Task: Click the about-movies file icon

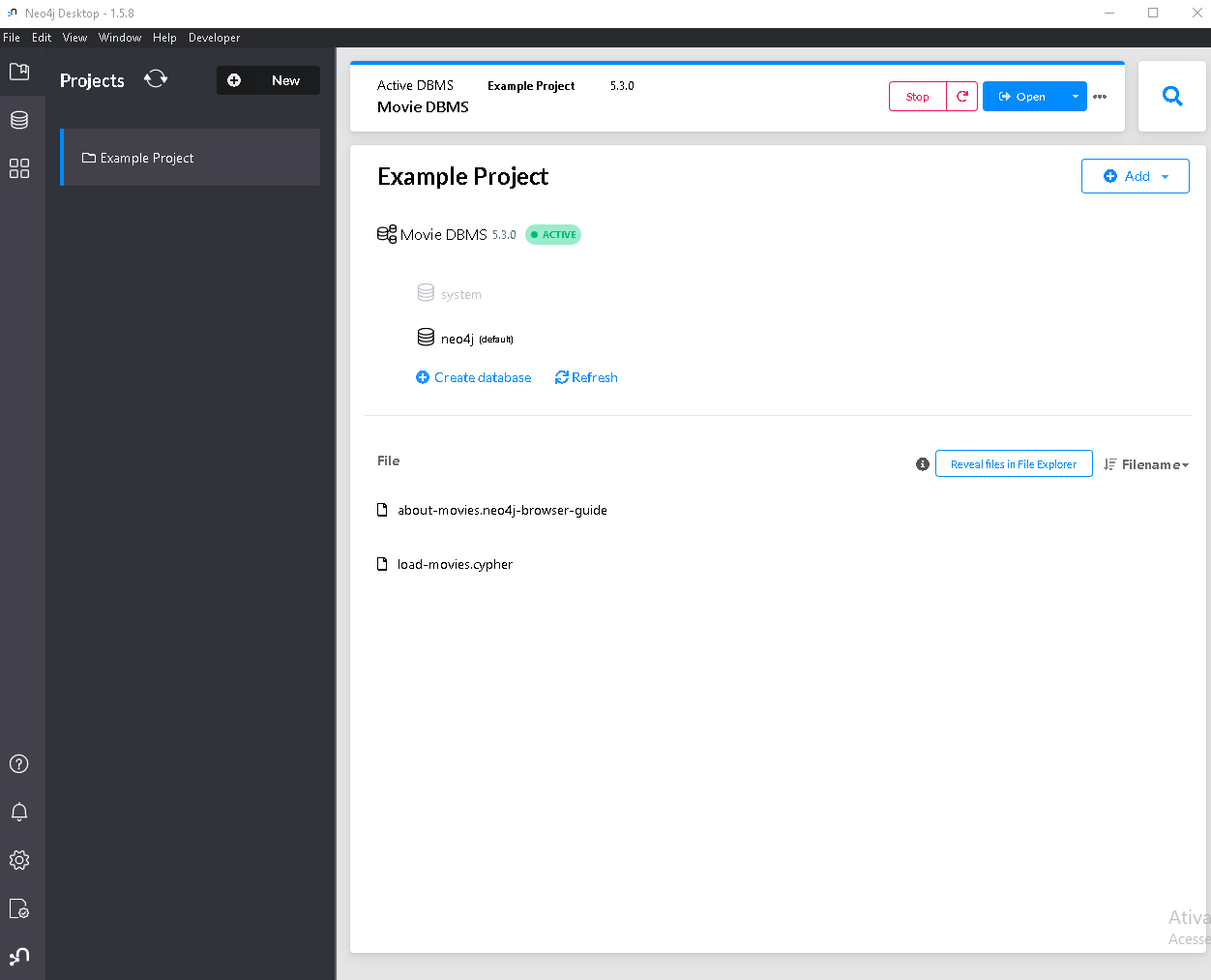Action: (382, 510)
